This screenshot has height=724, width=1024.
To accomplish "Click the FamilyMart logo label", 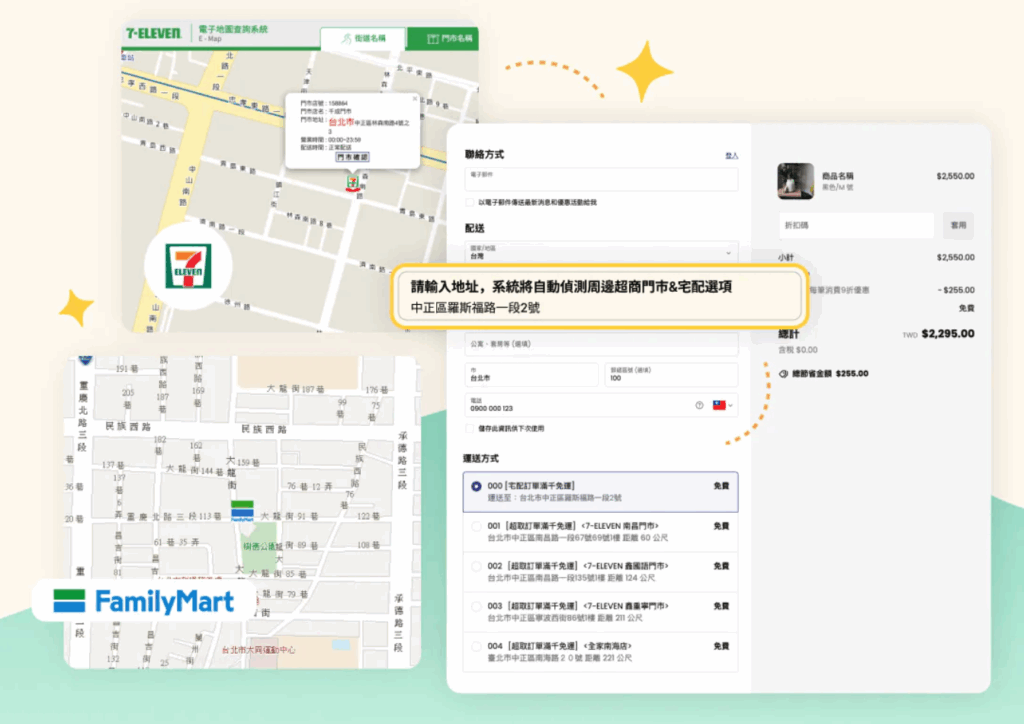I will tap(144, 601).
